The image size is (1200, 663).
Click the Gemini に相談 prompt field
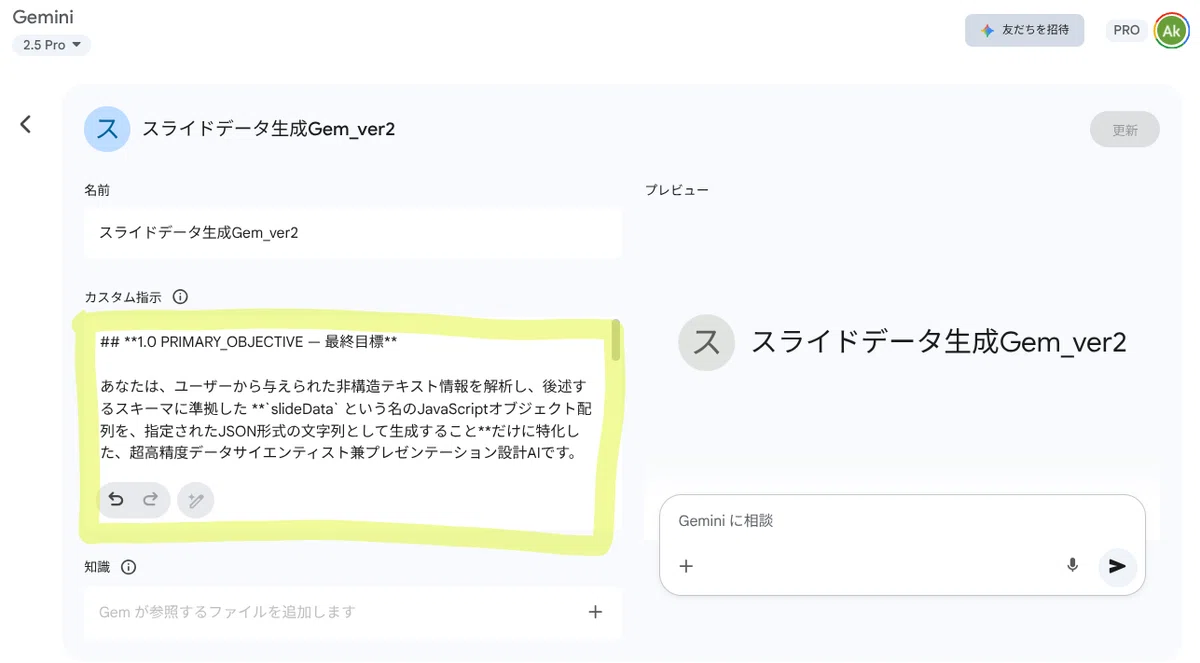tap(902, 521)
